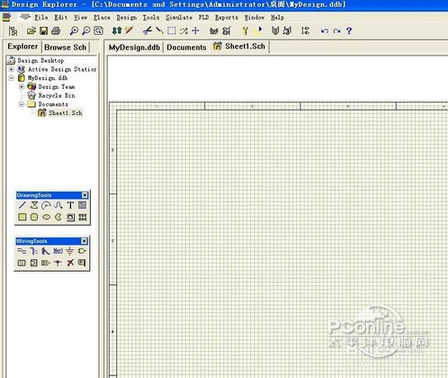Close the WiringTools floating palette
This screenshot has height=378, width=448.
(85, 241)
